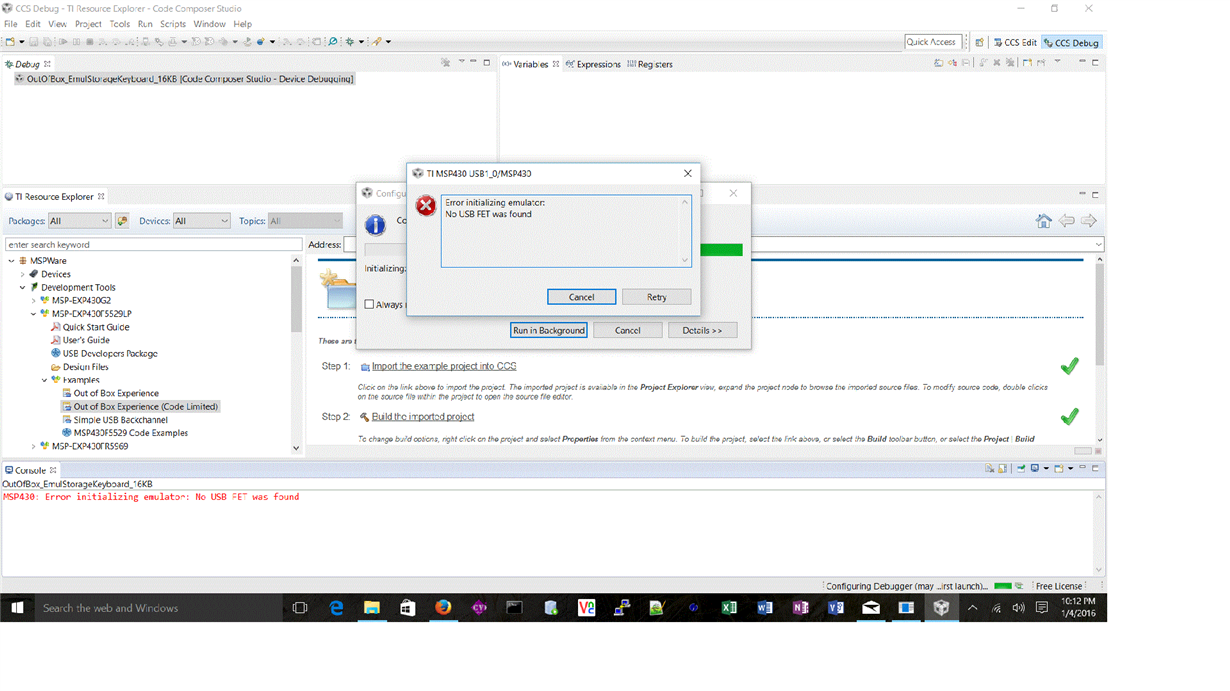
Task: Click the green progress bar in Configuring dialog
Action: 721,250
